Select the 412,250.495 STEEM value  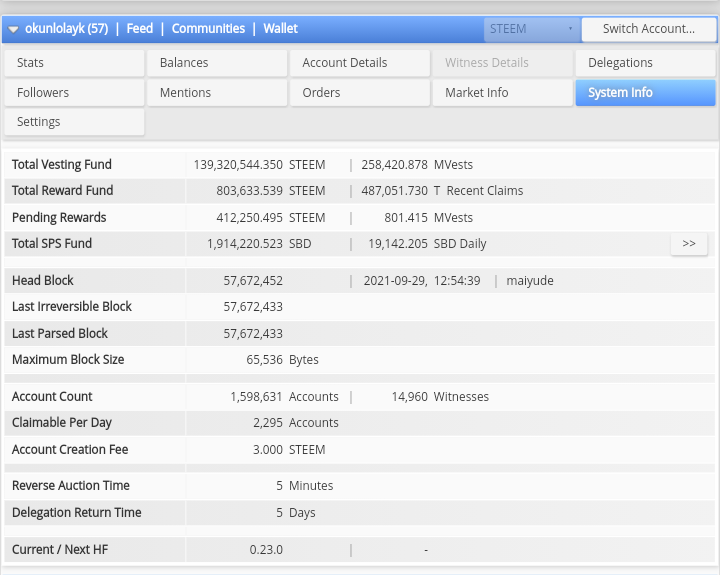point(270,218)
